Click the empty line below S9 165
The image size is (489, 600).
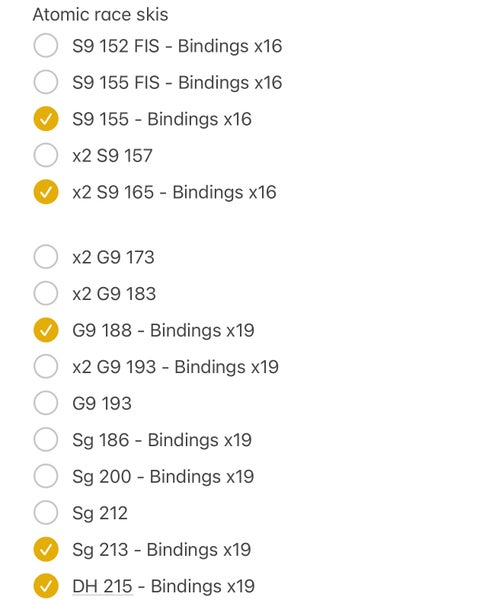tap(244, 225)
